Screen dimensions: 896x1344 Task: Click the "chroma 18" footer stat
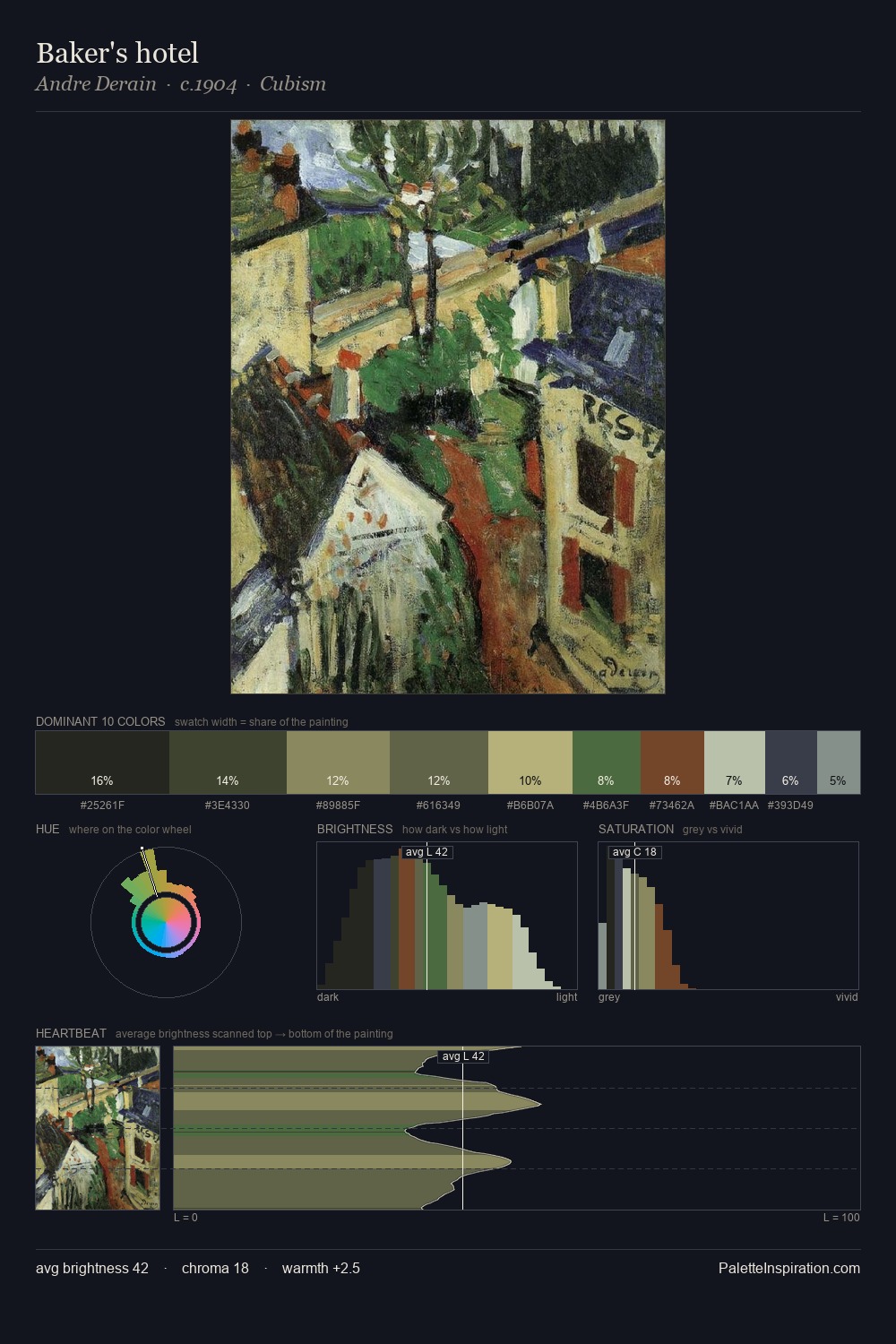pos(215,1268)
